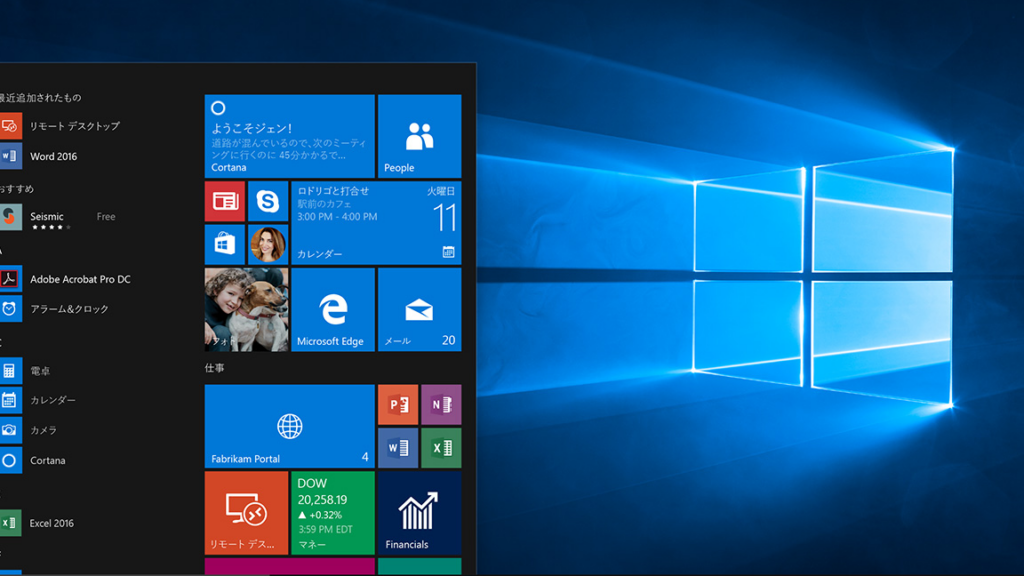The image size is (1024, 576).
Task: Click the woman's contact photo tile
Action: point(267,244)
